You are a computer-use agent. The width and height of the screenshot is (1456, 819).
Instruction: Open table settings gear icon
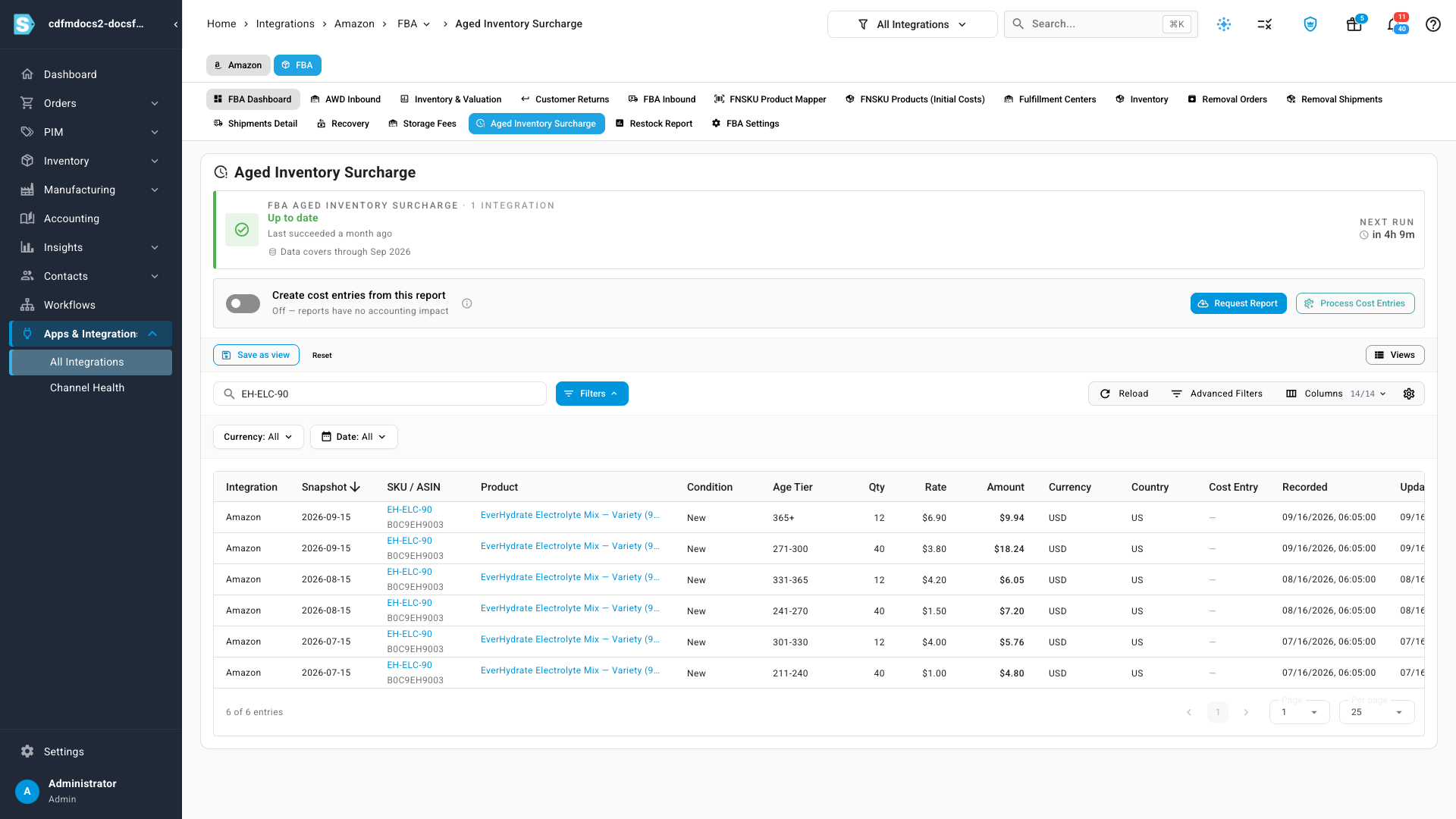click(1409, 394)
